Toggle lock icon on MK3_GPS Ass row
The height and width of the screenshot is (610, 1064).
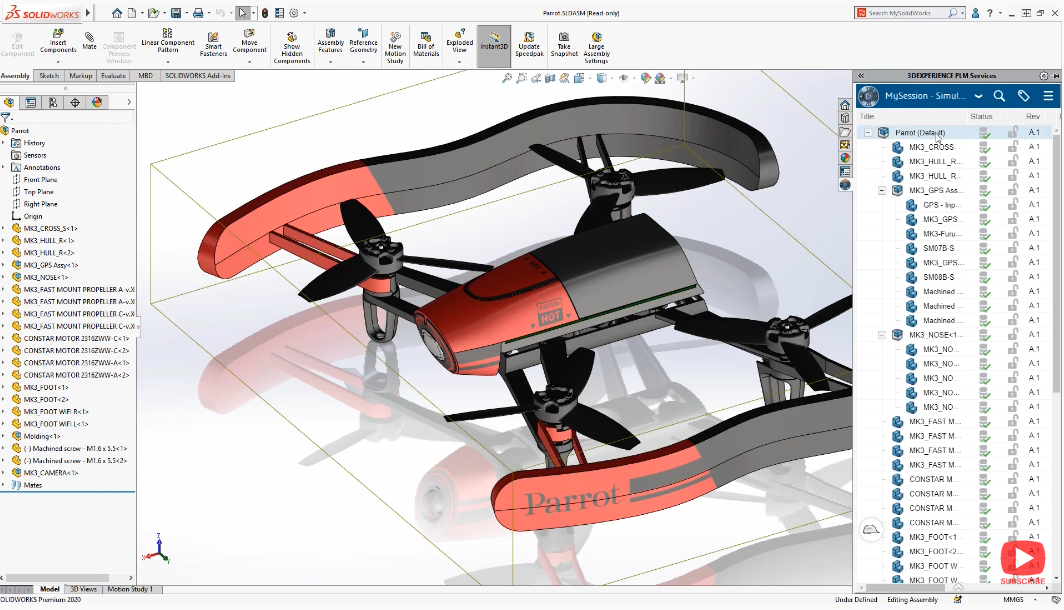[x=1013, y=190]
